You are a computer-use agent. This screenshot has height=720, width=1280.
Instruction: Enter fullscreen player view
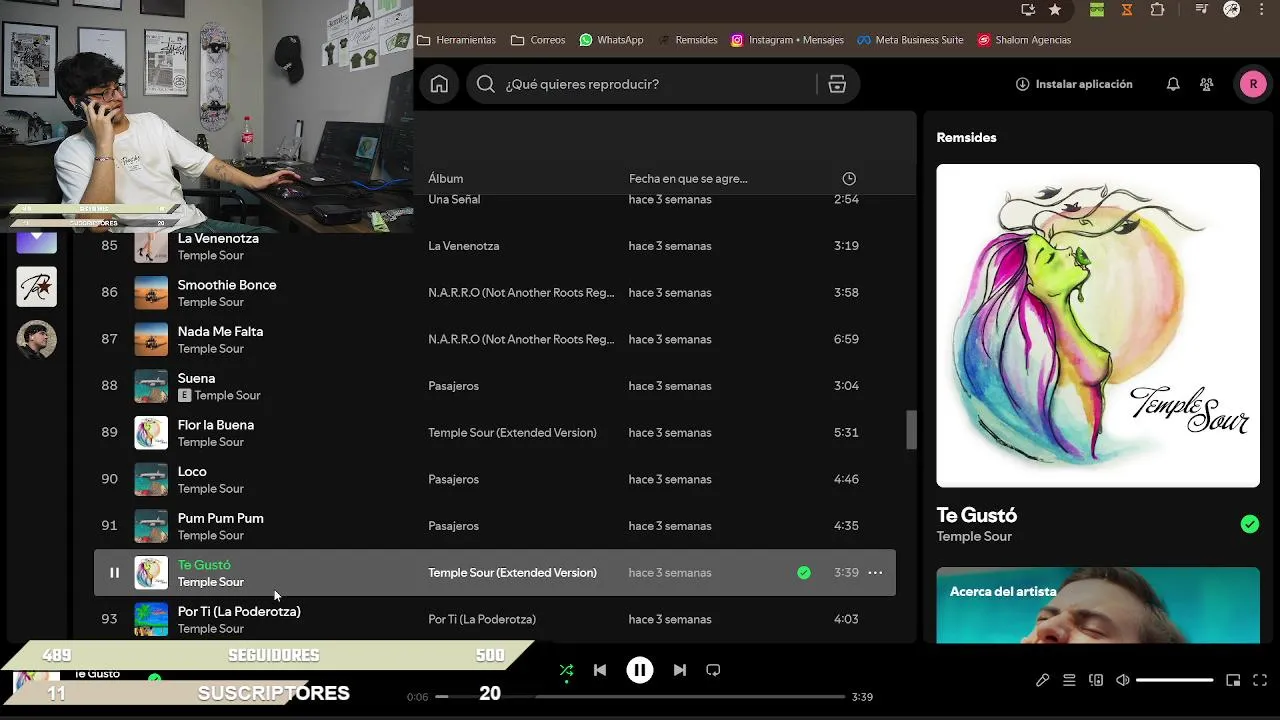point(1260,680)
